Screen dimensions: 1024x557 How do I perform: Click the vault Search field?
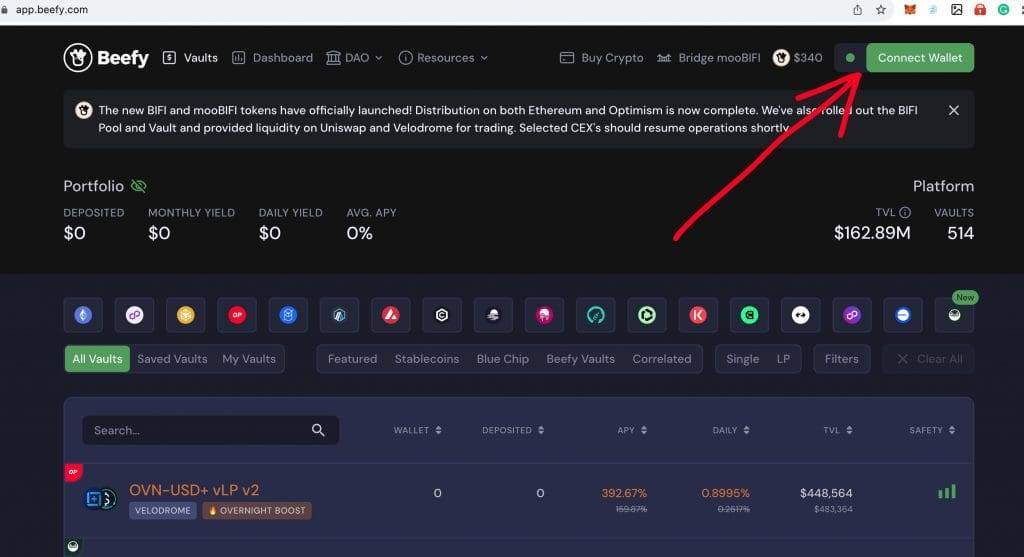pyautogui.click(x=210, y=430)
